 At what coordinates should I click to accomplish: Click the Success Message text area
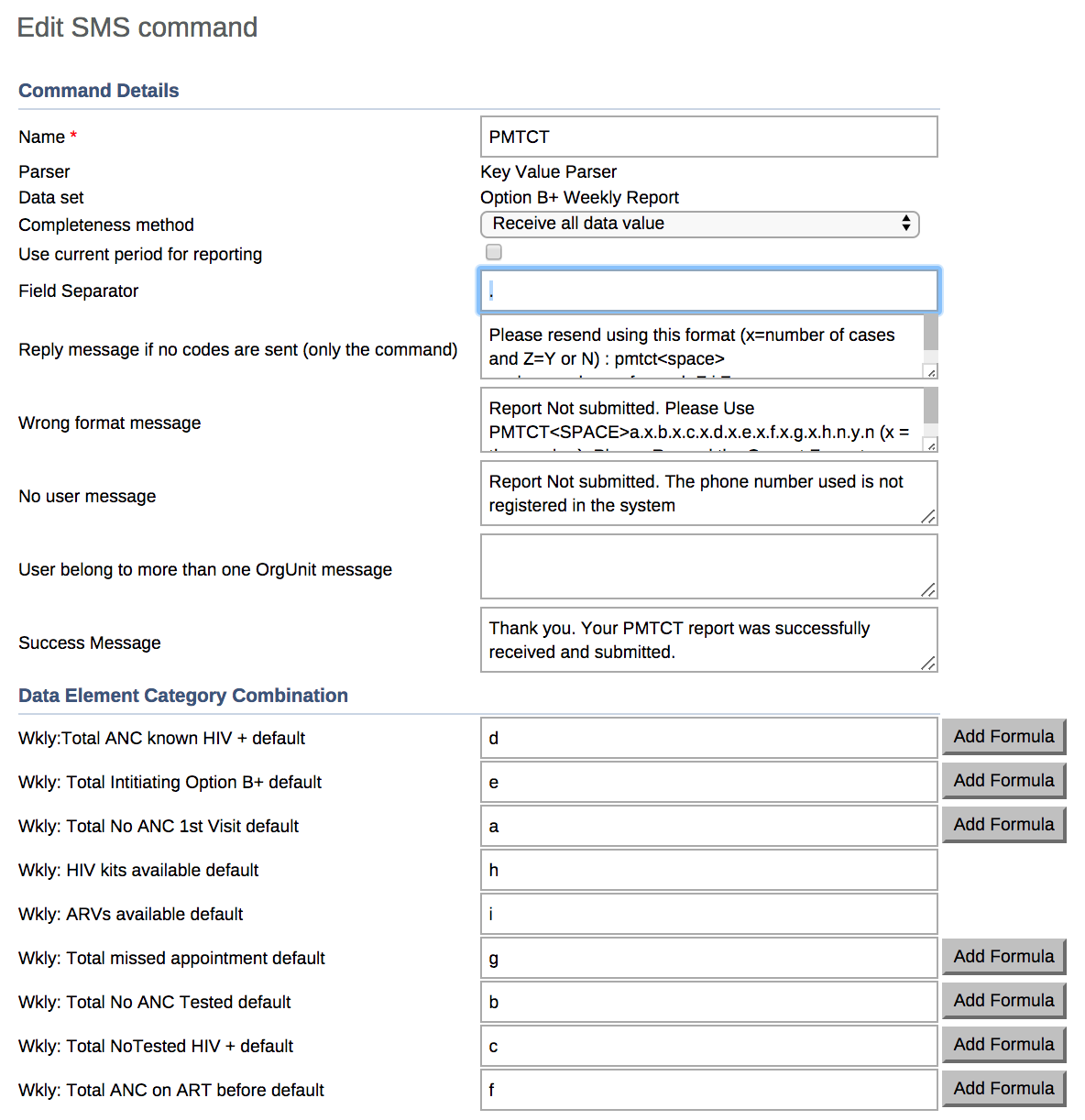[x=699, y=640]
